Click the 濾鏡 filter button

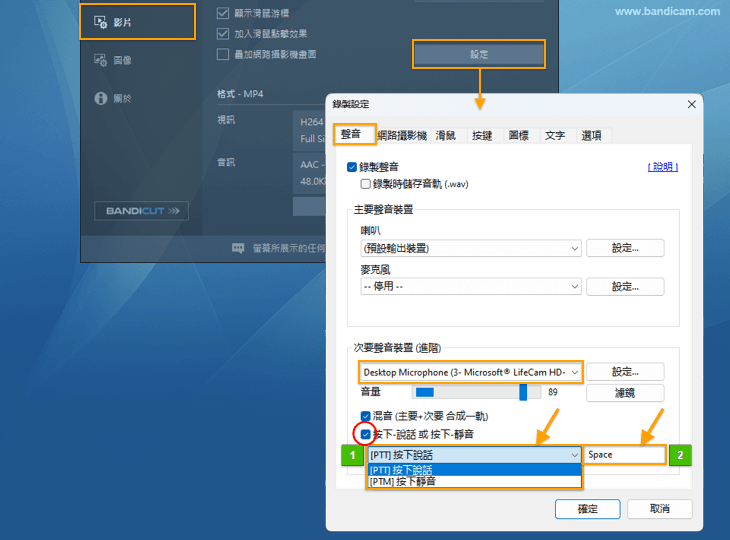625,393
